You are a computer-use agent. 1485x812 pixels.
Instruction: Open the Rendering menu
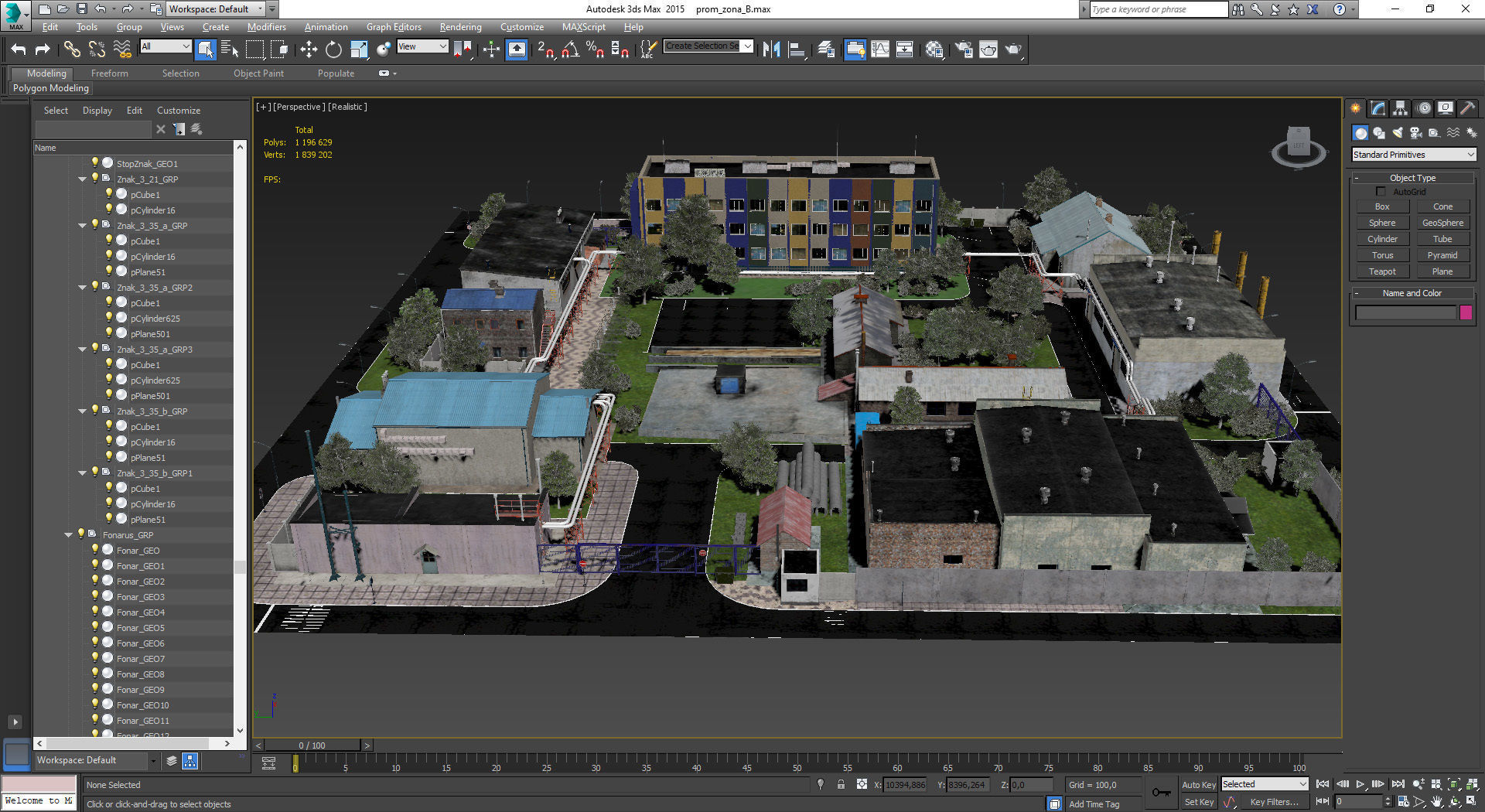coord(460,27)
